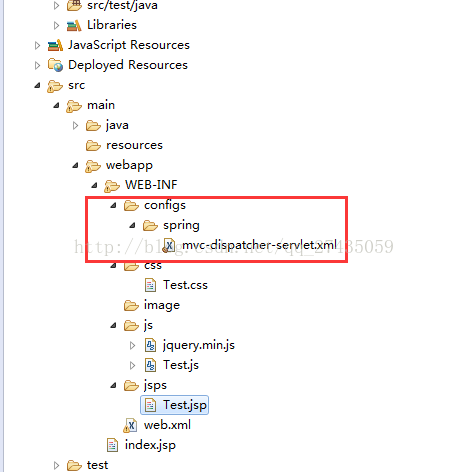449x472 pixels.
Task: Click the image folder icon
Action: point(131,305)
